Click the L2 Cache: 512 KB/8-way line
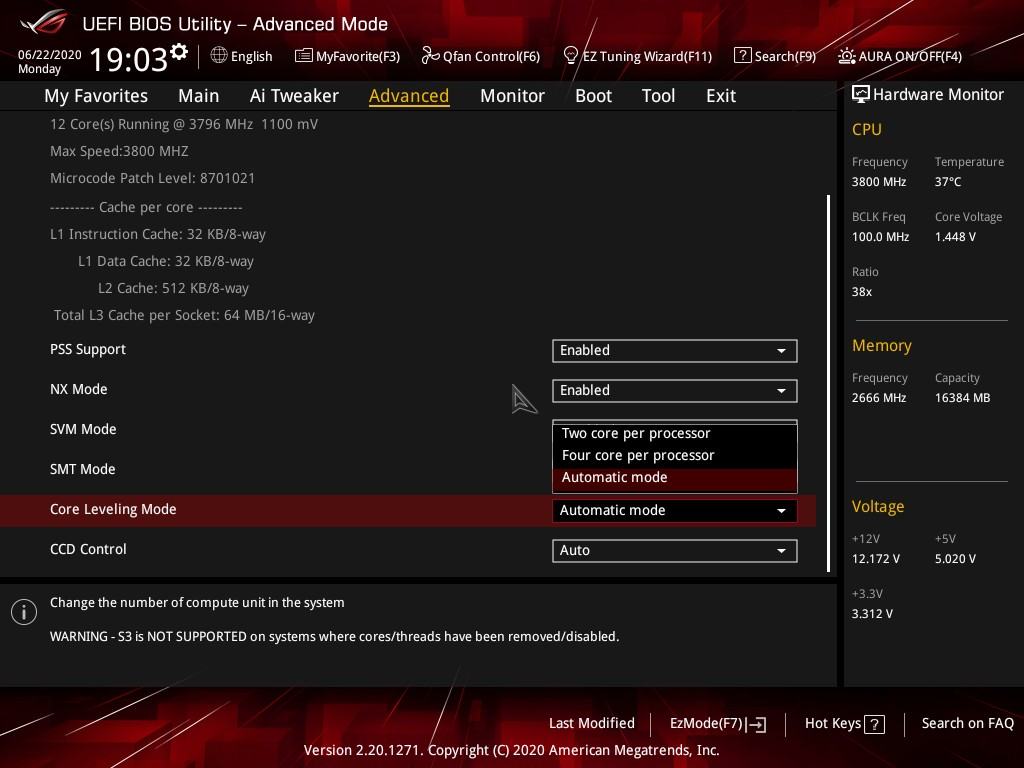This screenshot has width=1024, height=768. (x=173, y=289)
